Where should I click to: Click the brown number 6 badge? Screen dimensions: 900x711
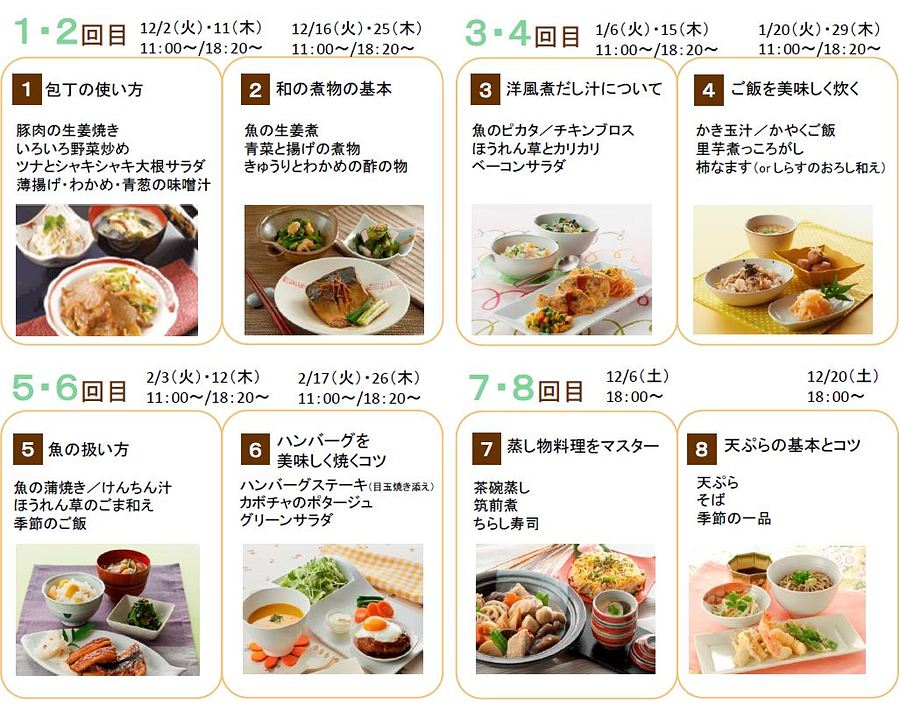tap(255, 450)
